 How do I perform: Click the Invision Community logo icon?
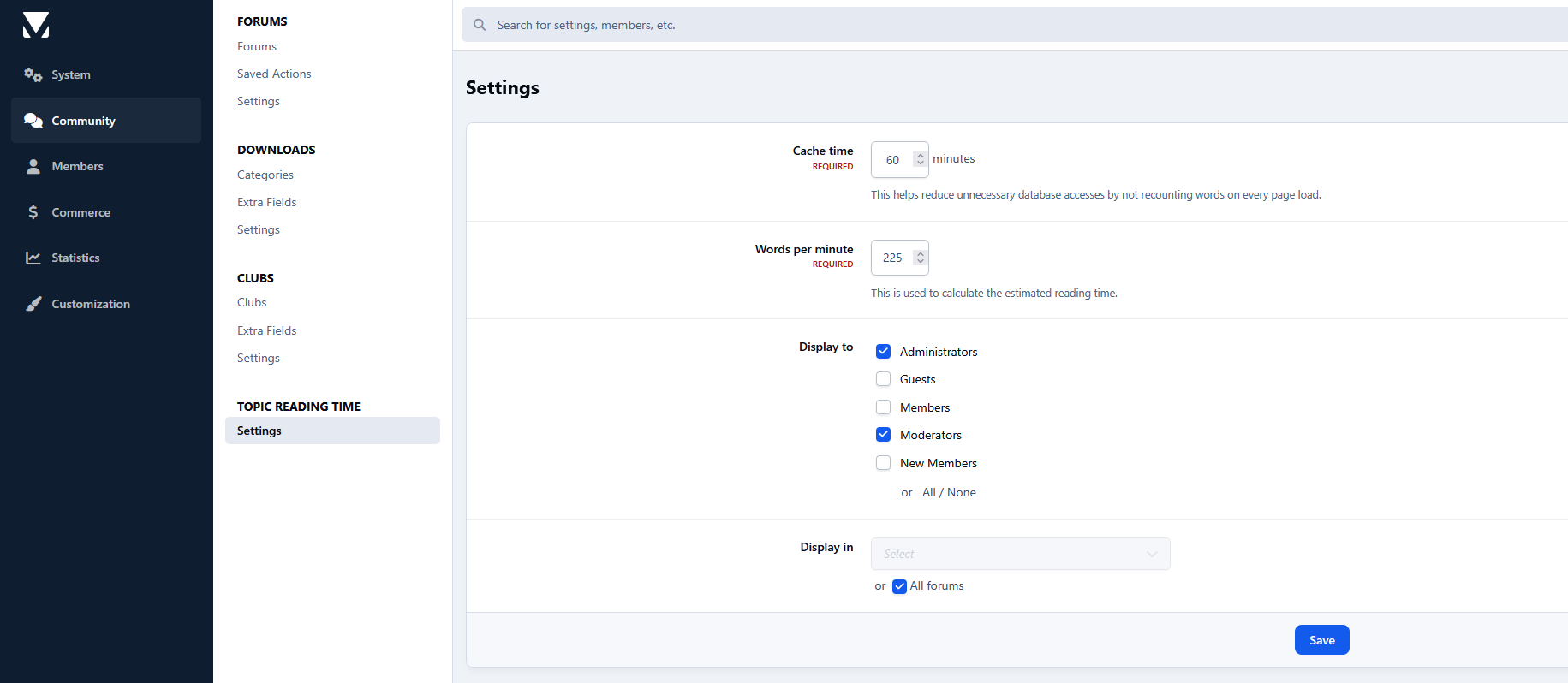(36, 26)
